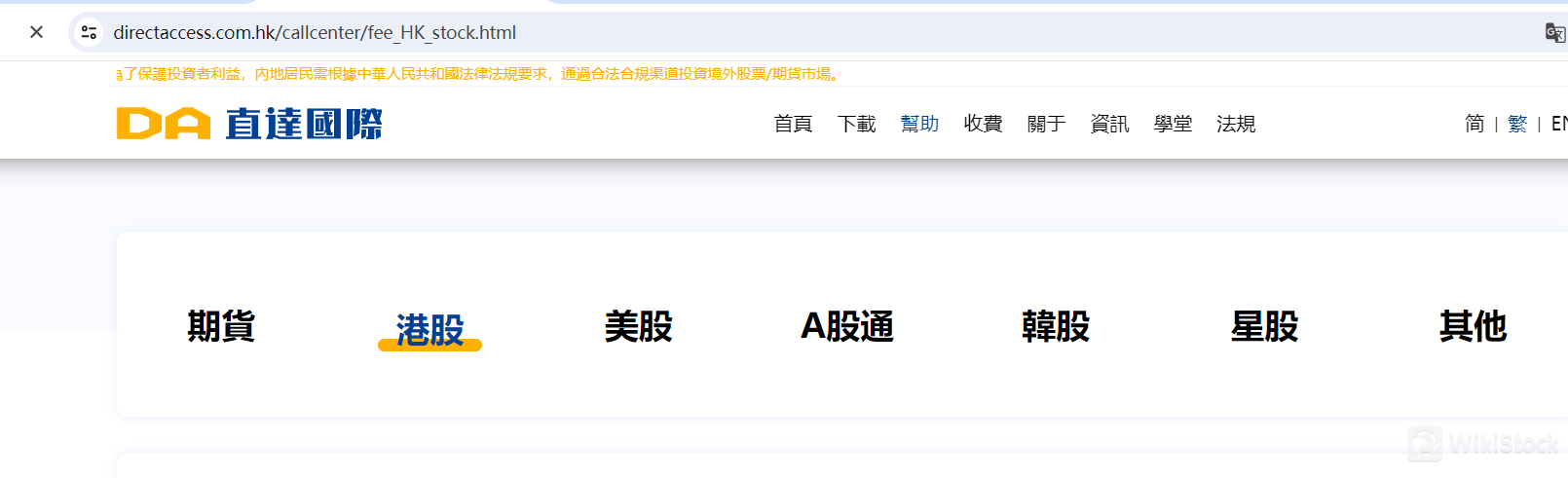Open the 資訊 navigation item

[x=1109, y=124]
